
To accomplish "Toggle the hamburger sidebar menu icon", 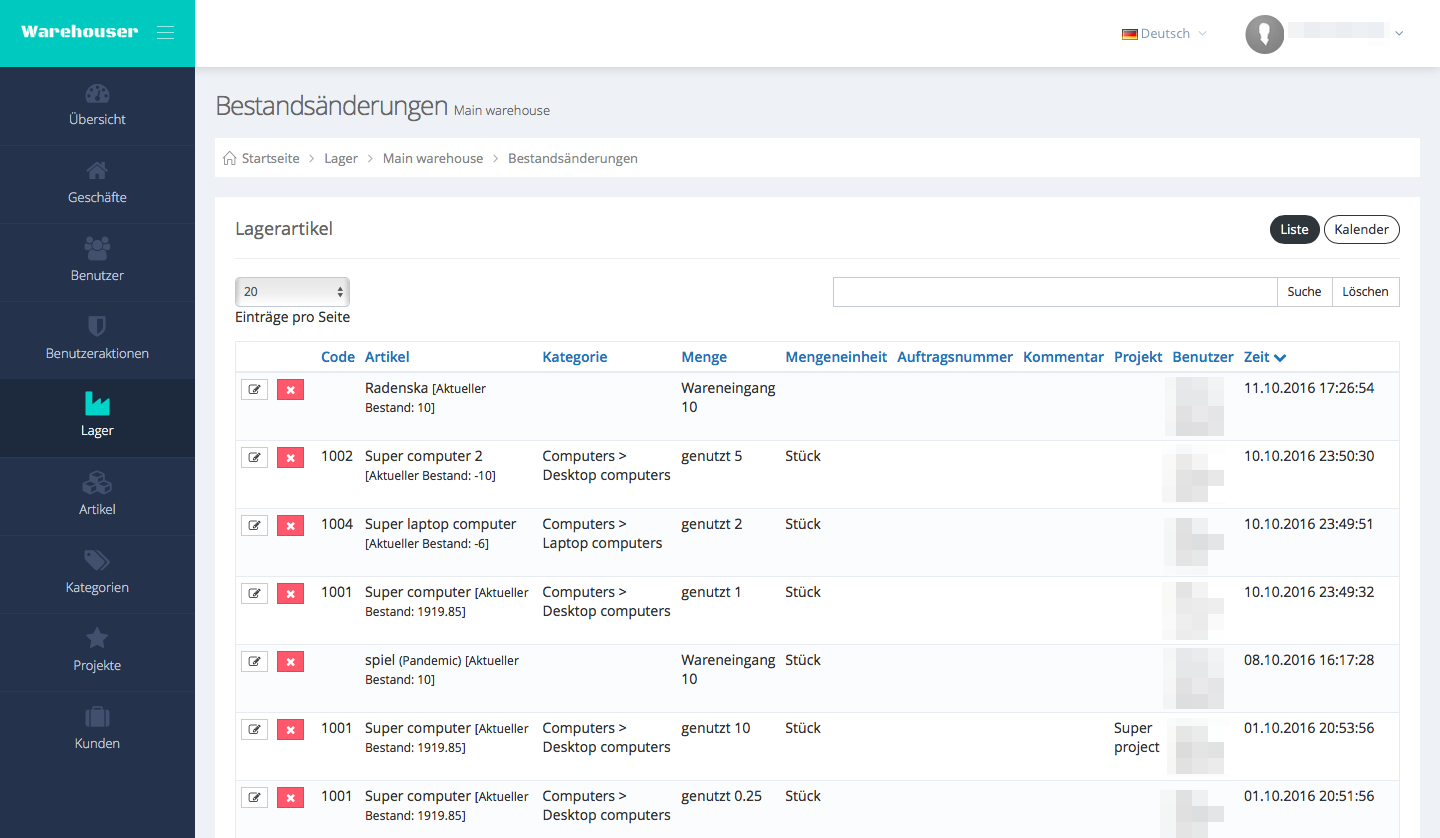I will coord(165,33).
